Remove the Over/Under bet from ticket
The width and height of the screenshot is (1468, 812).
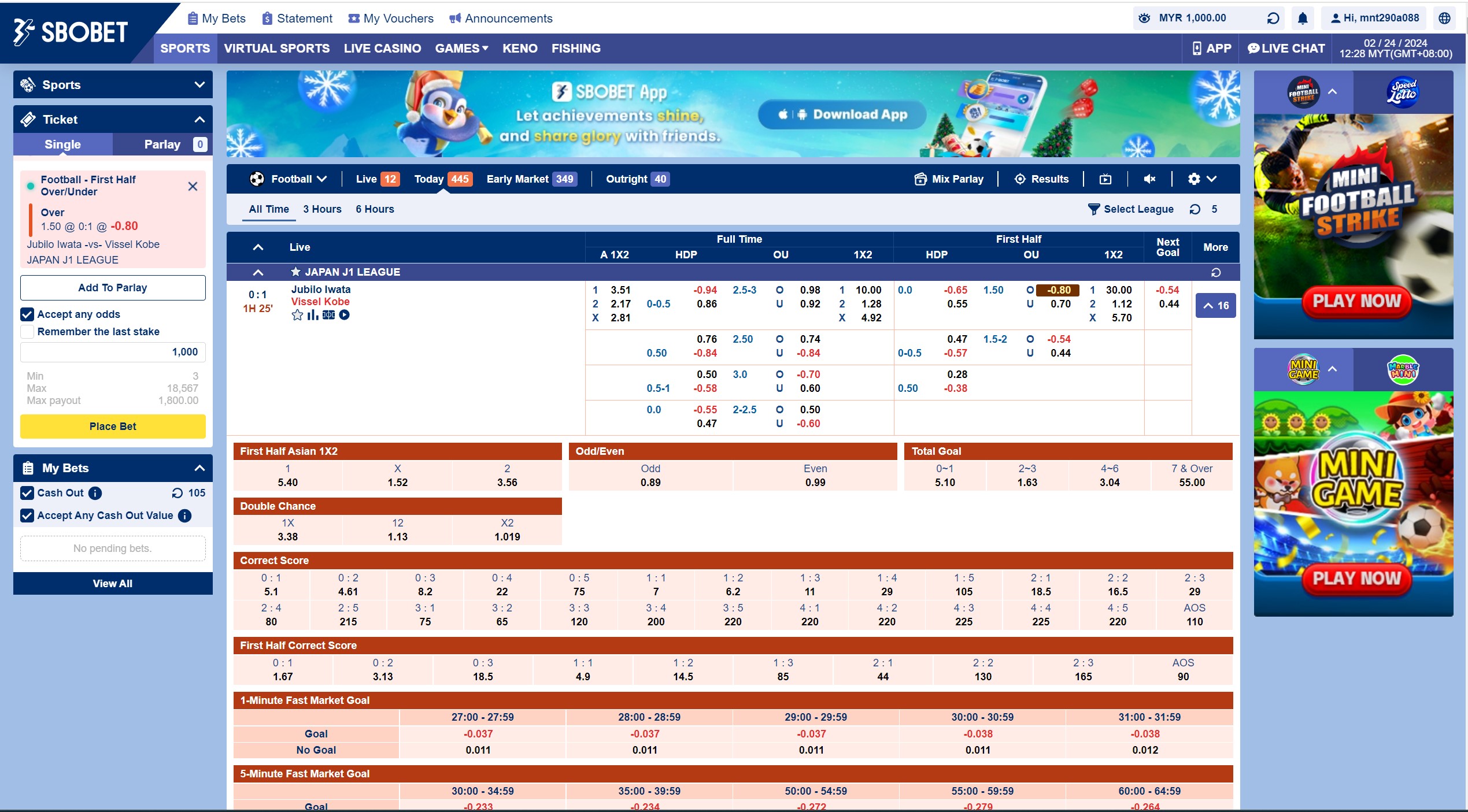click(193, 186)
